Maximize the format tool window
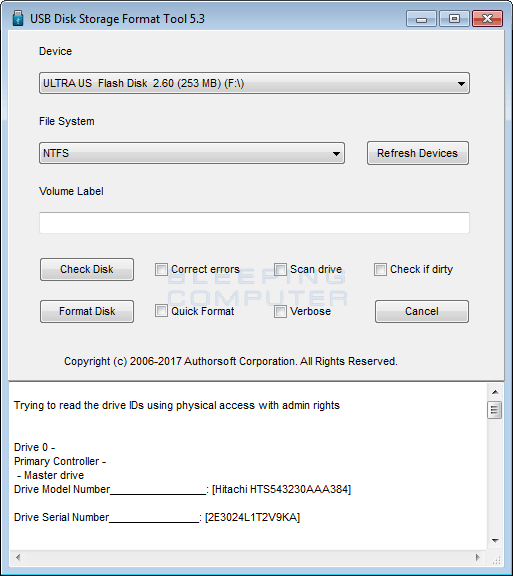Image resolution: width=513 pixels, height=576 pixels. 455,18
